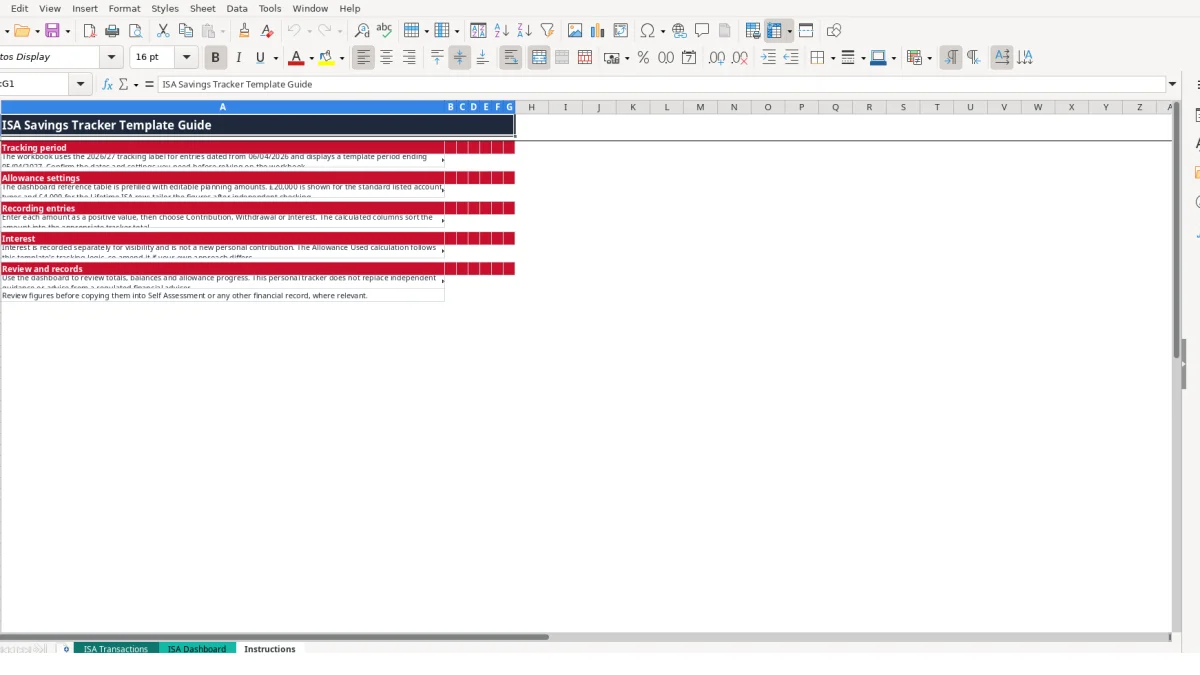
Task: Click the Insert Hyperlink globe icon
Action: (679, 31)
